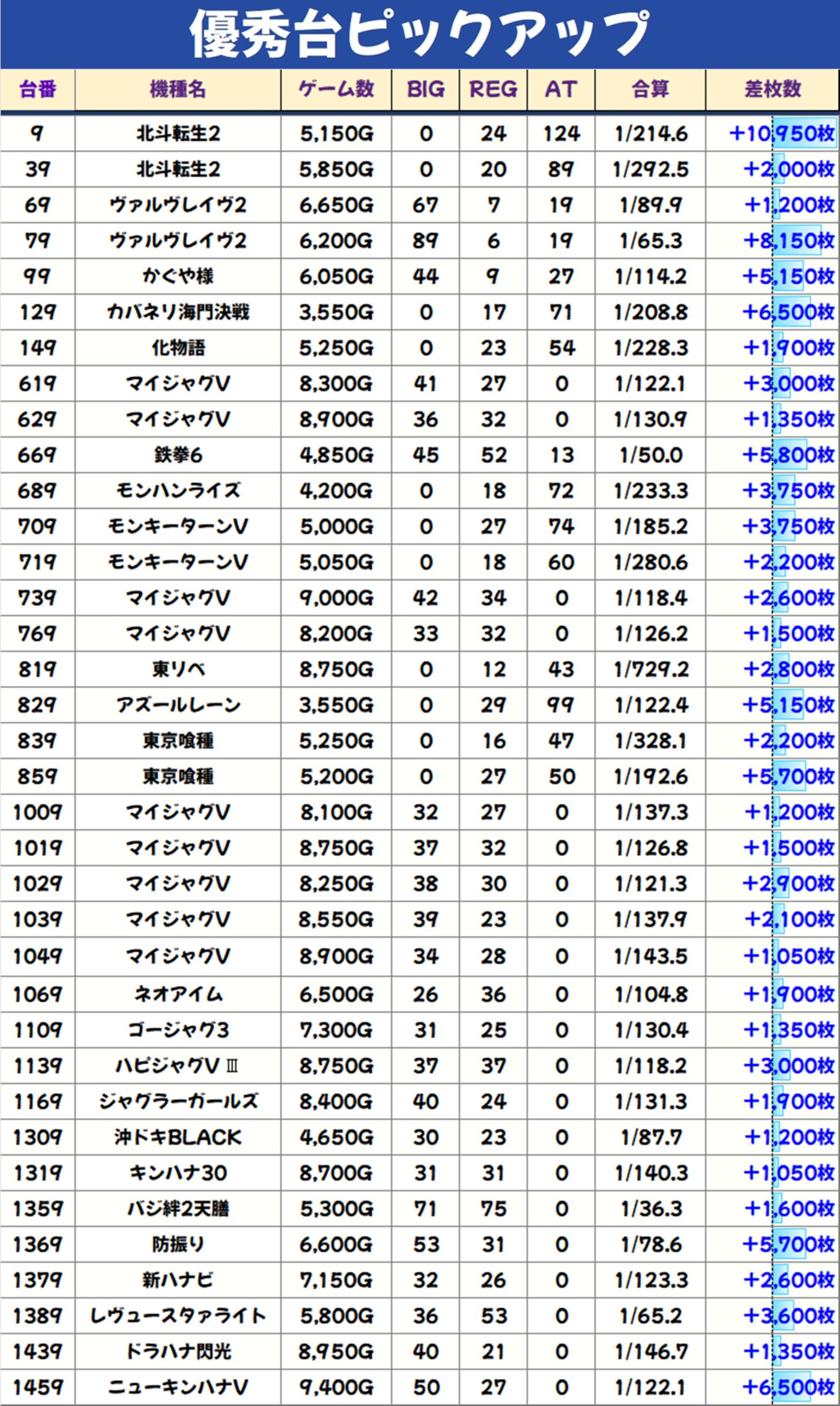This screenshot has height=1406, width=840.
Task: Click the 台番 column header
Action: tap(37, 90)
